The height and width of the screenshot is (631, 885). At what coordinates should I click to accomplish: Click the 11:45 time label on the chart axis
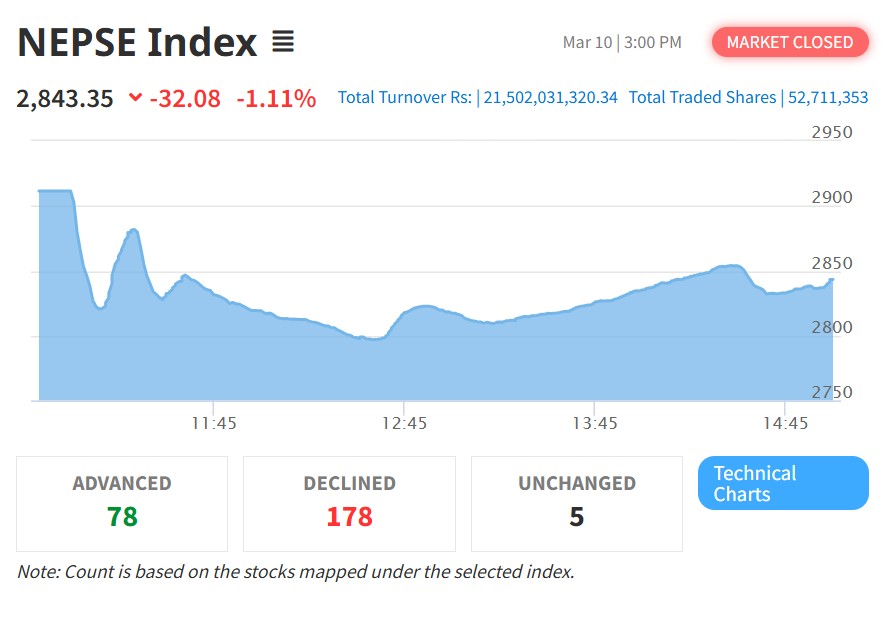[214, 423]
